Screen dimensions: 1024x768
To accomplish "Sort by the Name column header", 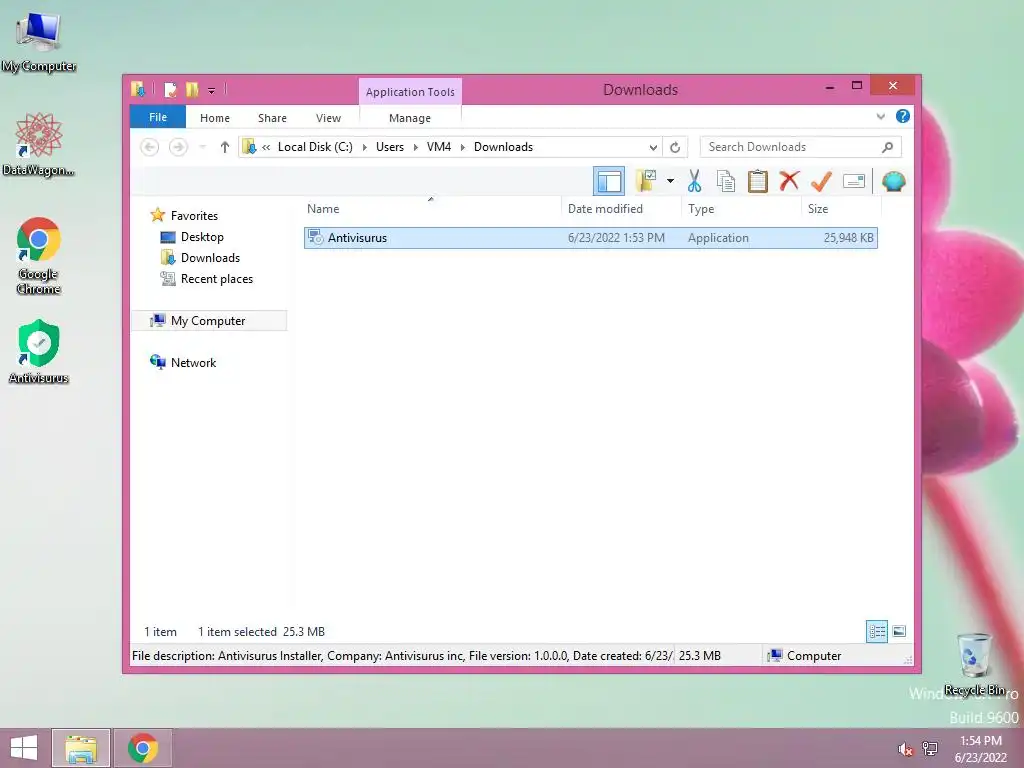I will point(431,209).
